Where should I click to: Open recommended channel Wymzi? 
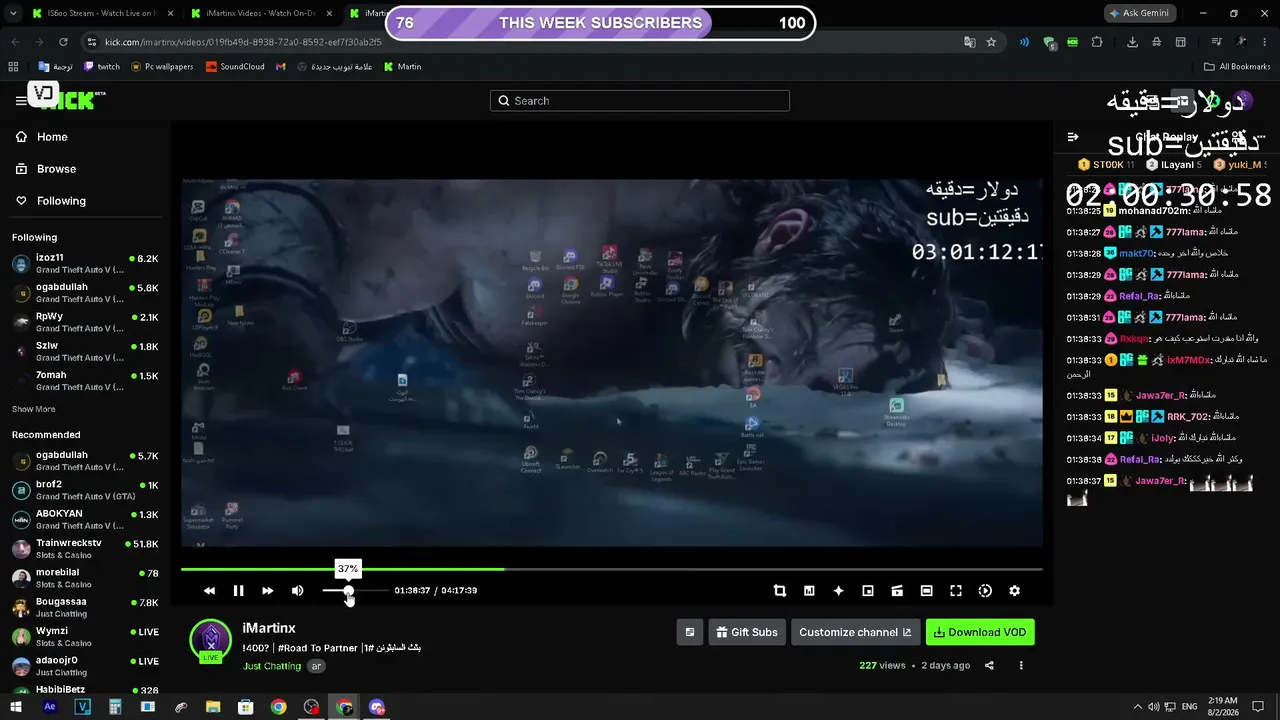[x=85, y=637]
